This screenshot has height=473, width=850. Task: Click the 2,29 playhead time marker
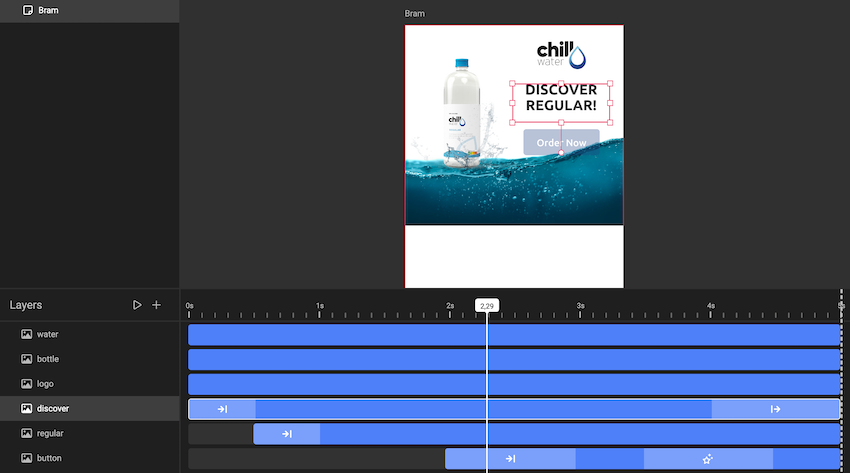point(487,306)
